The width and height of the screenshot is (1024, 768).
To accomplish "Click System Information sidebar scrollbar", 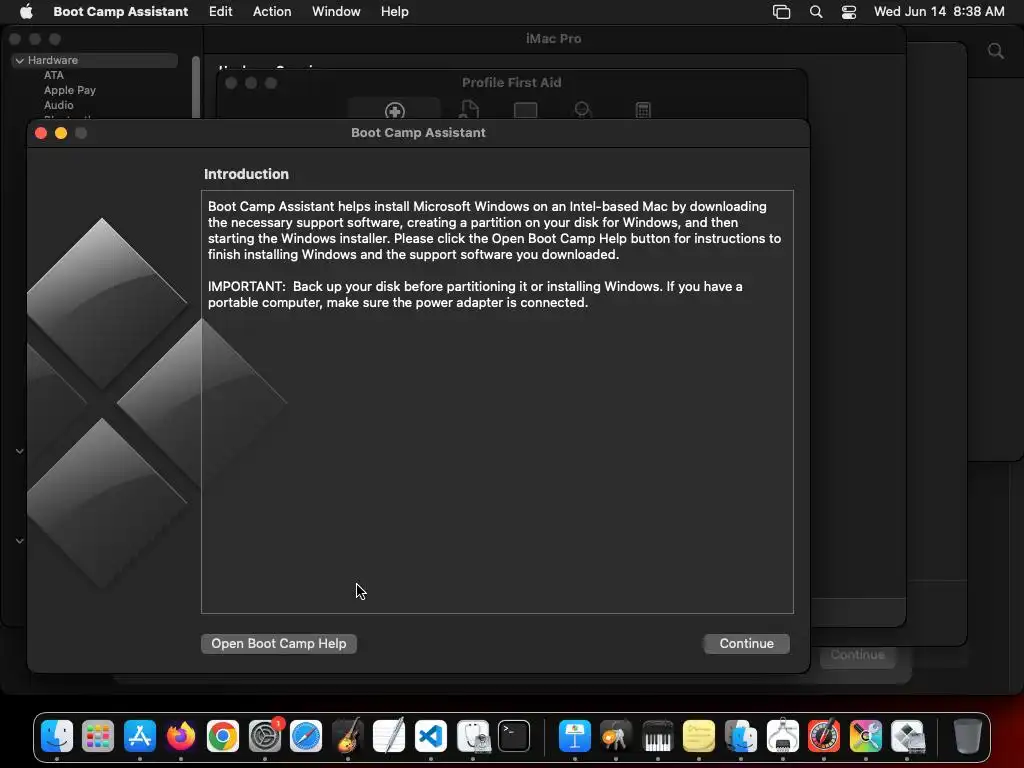I will pyautogui.click(x=196, y=87).
